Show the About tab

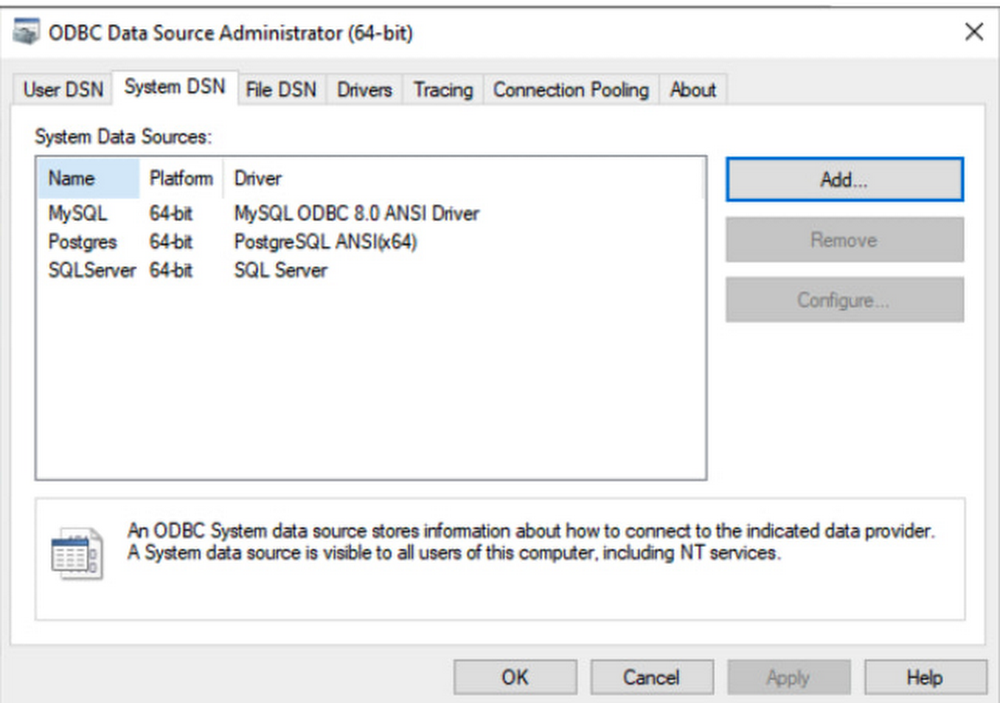pyautogui.click(x=693, y=90)
